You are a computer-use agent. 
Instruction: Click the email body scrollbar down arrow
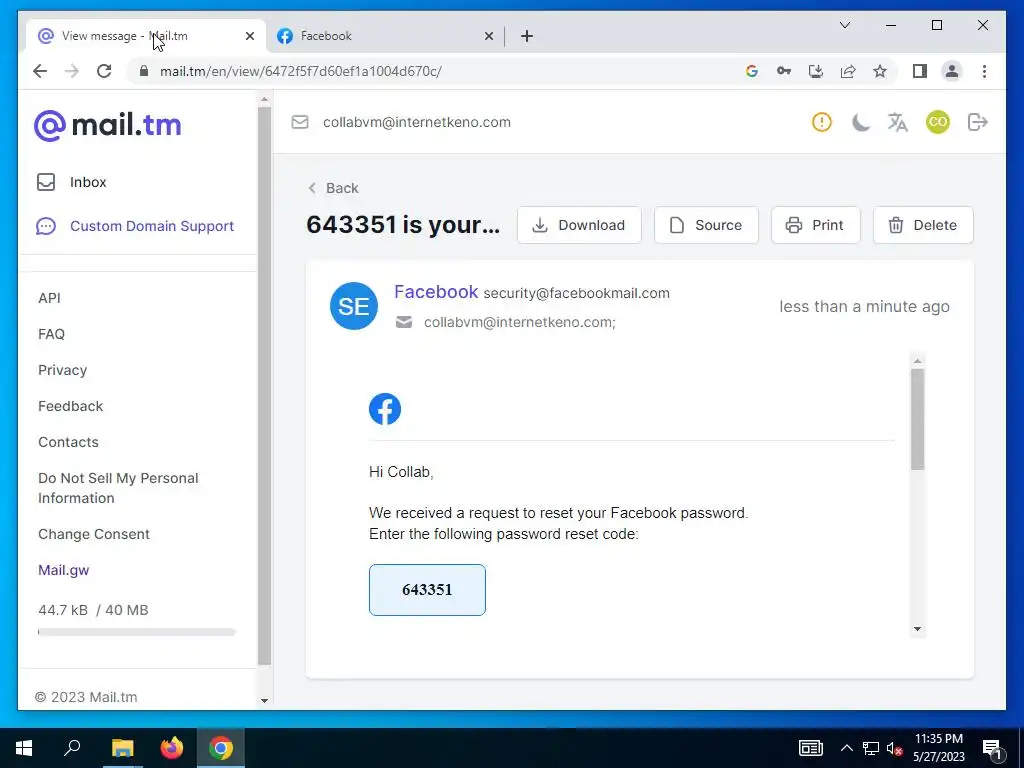click(x=918, y=629)
